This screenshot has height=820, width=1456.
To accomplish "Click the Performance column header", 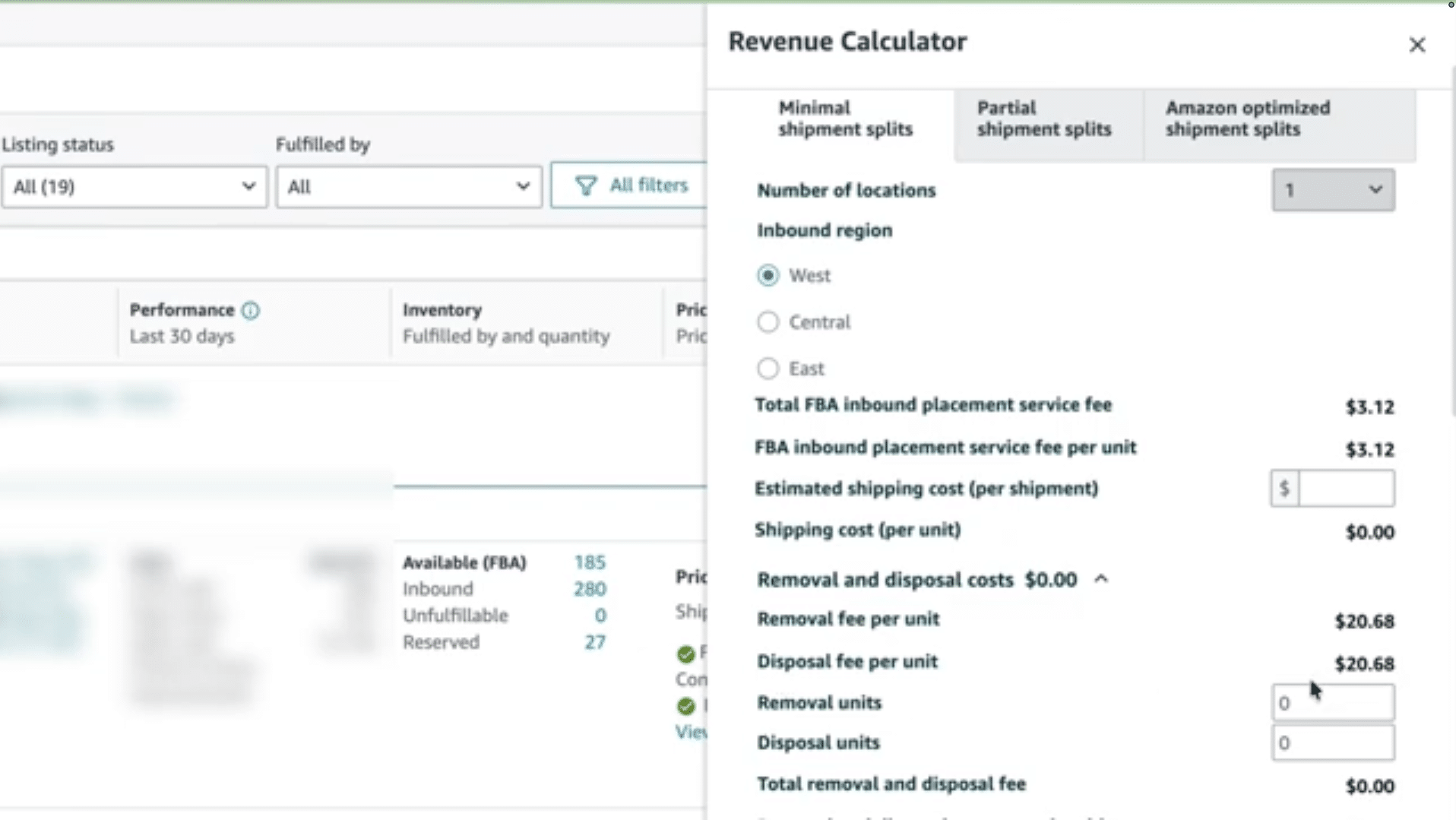I will [182, 310].
